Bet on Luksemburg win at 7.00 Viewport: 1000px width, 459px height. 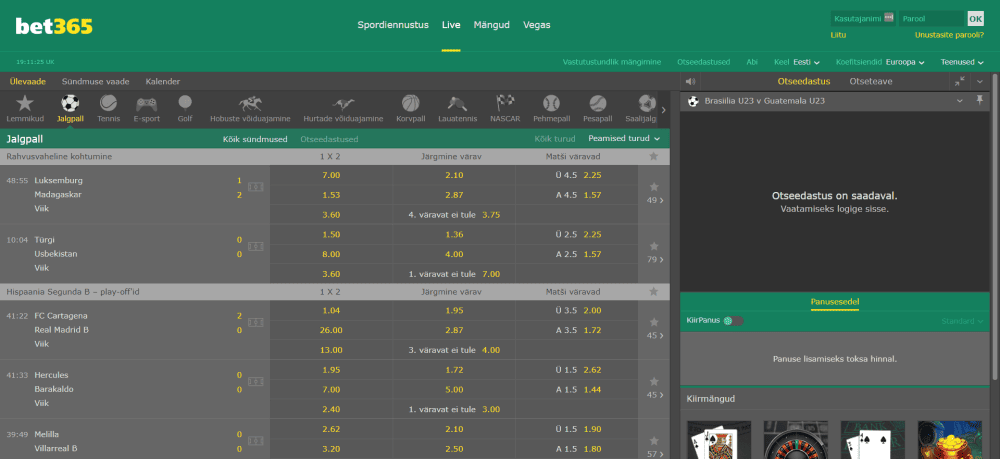331,175
